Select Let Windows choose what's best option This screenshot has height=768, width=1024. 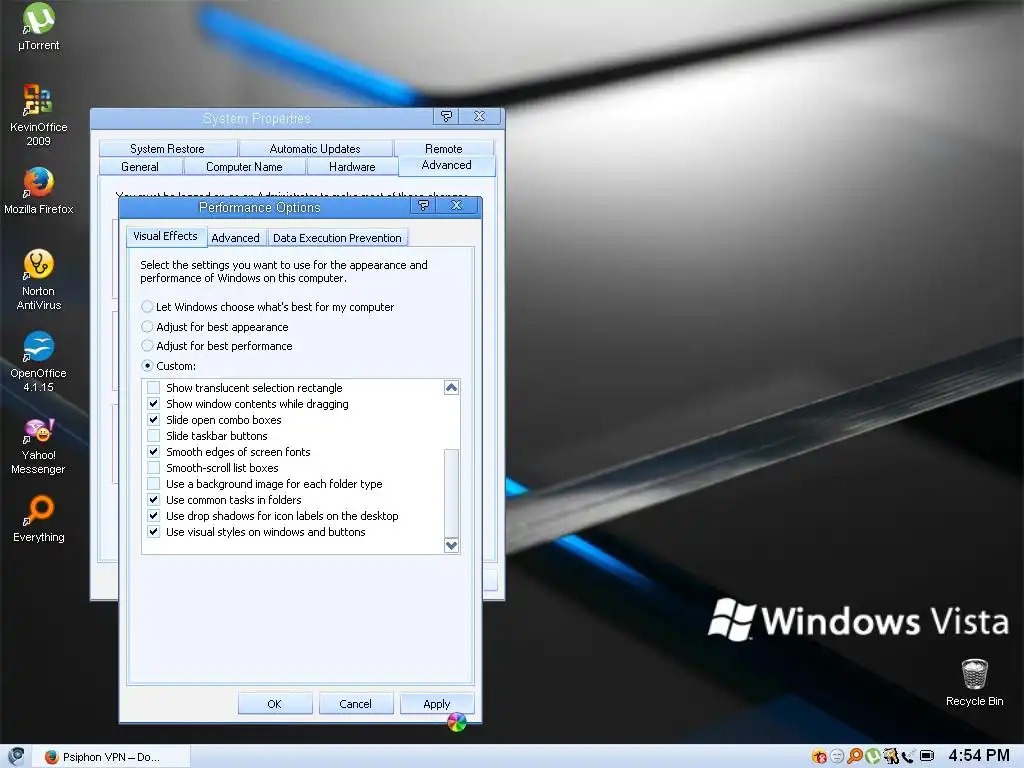268,307
